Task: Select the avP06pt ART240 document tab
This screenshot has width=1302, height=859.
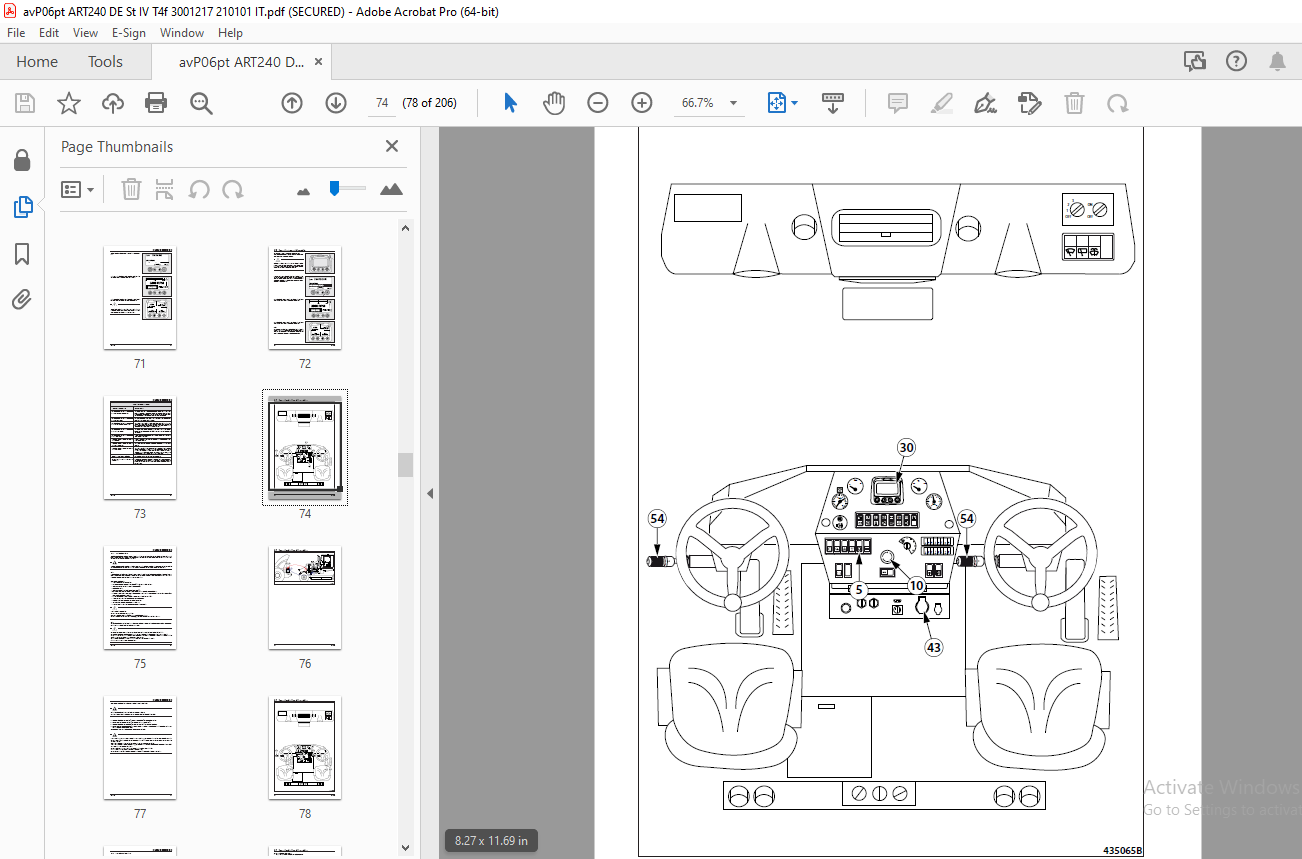Action: pos(241,62)
